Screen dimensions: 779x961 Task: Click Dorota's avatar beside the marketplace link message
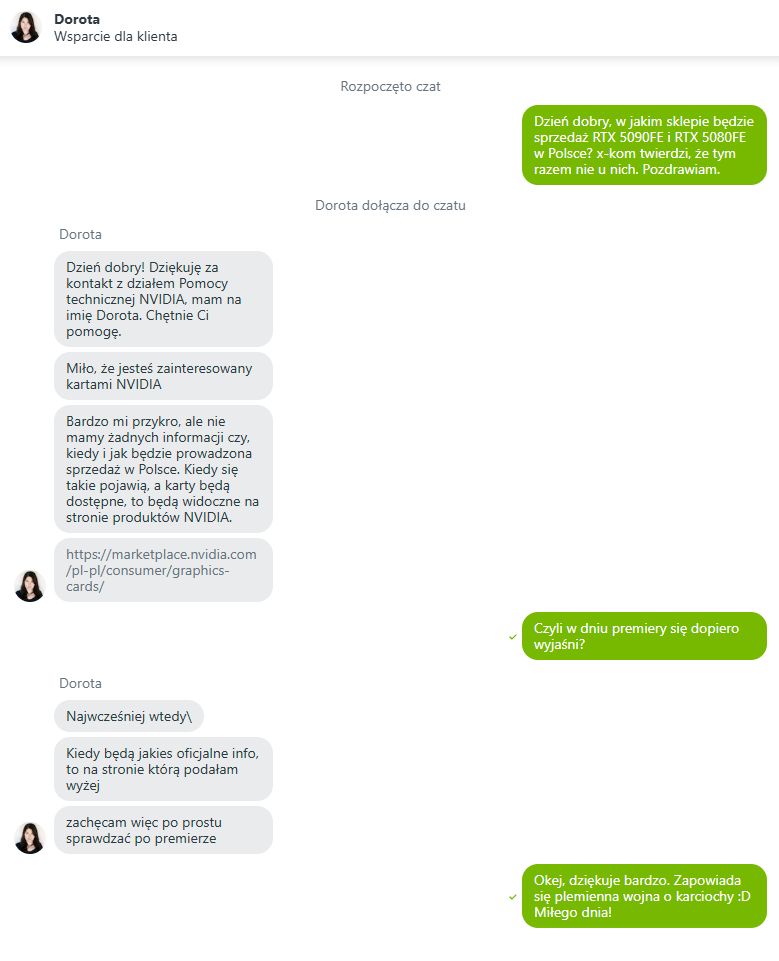tap(30, 586)
